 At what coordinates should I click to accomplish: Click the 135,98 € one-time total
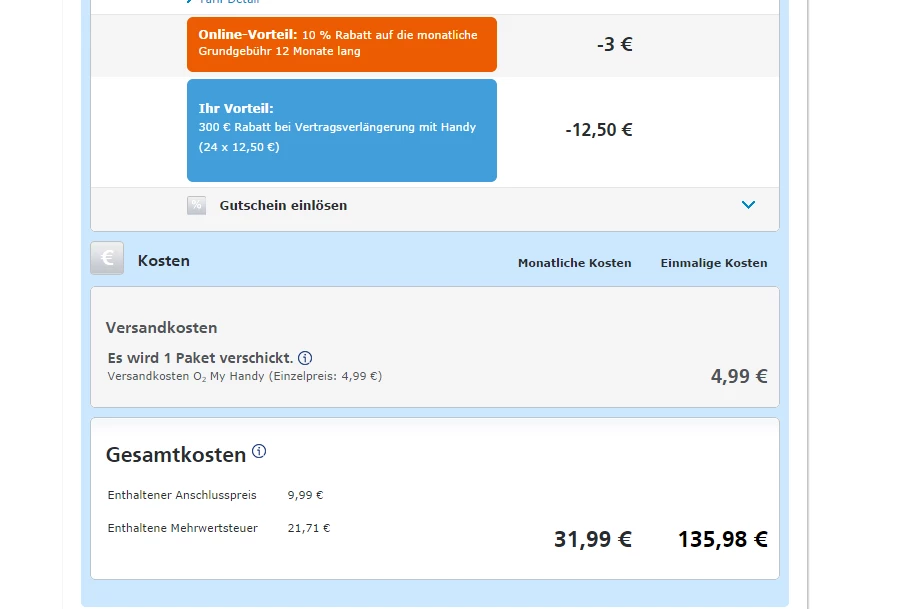coord(722,539)
